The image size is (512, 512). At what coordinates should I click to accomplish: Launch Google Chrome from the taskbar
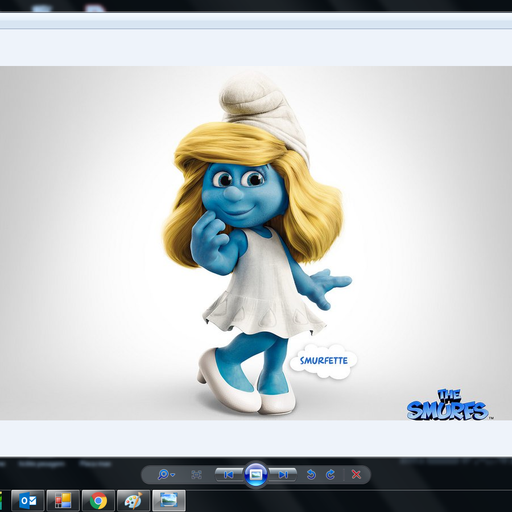click(x=98, y=501)
